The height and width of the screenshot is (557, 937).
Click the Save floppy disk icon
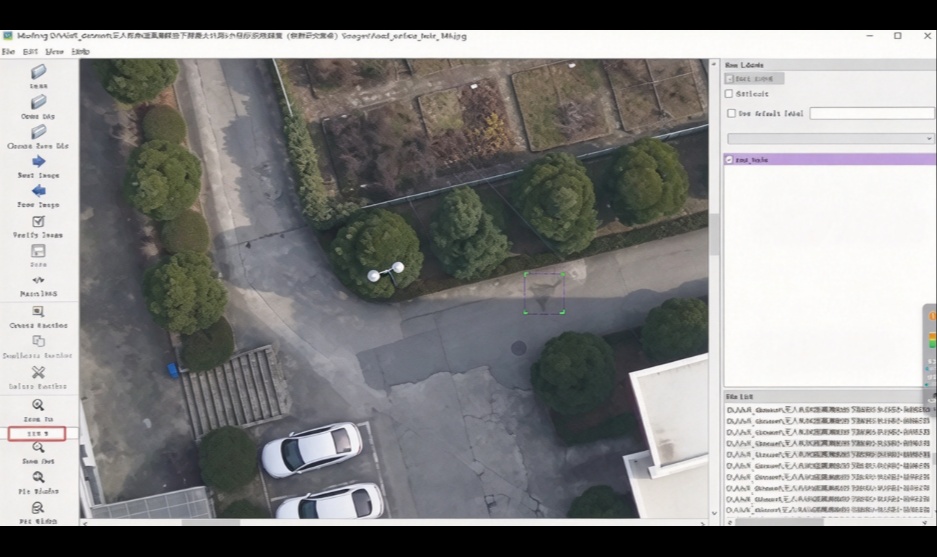(38, 250)
